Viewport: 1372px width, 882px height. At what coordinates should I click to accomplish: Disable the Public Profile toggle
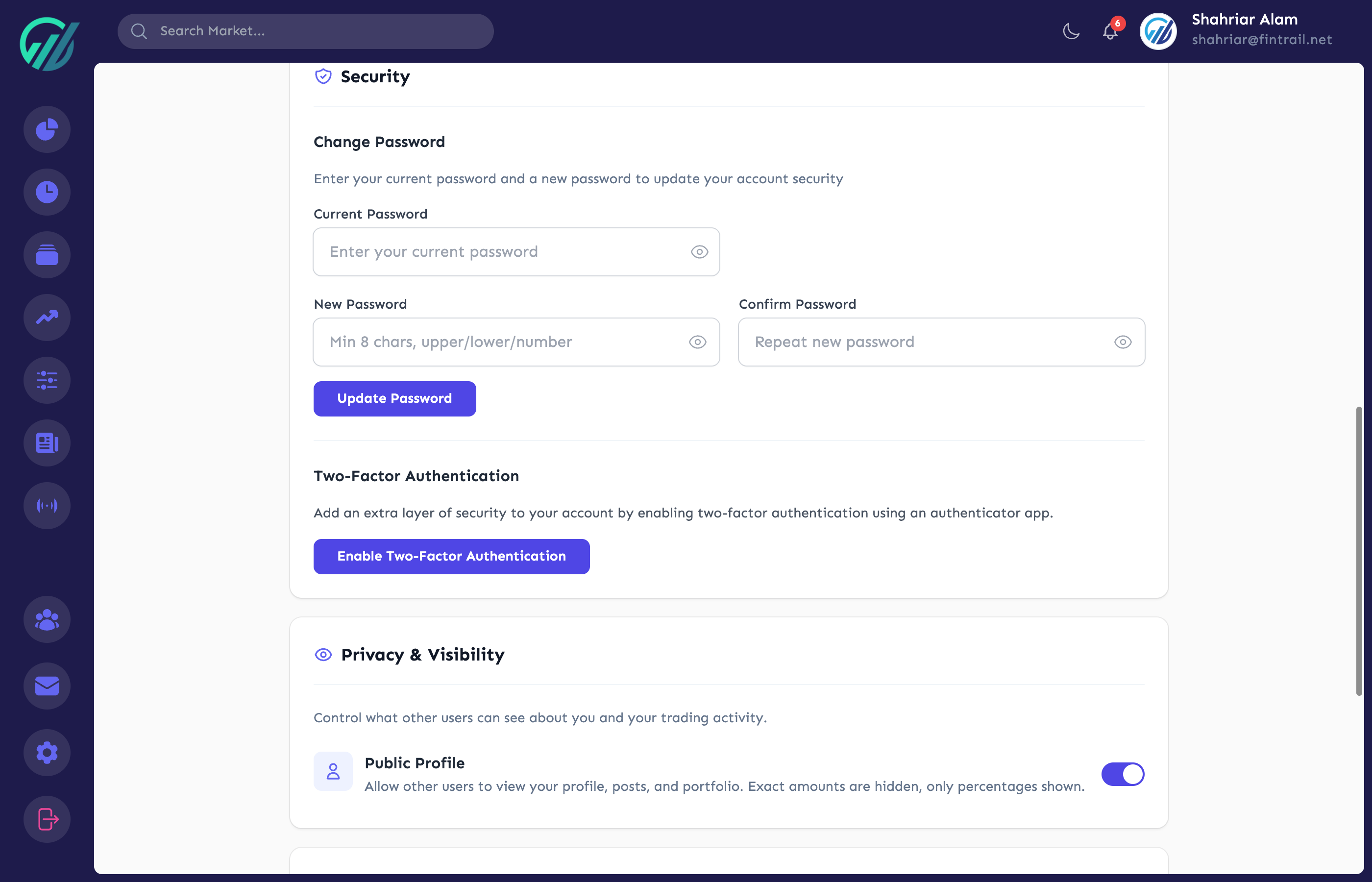tap(1122, 774)
